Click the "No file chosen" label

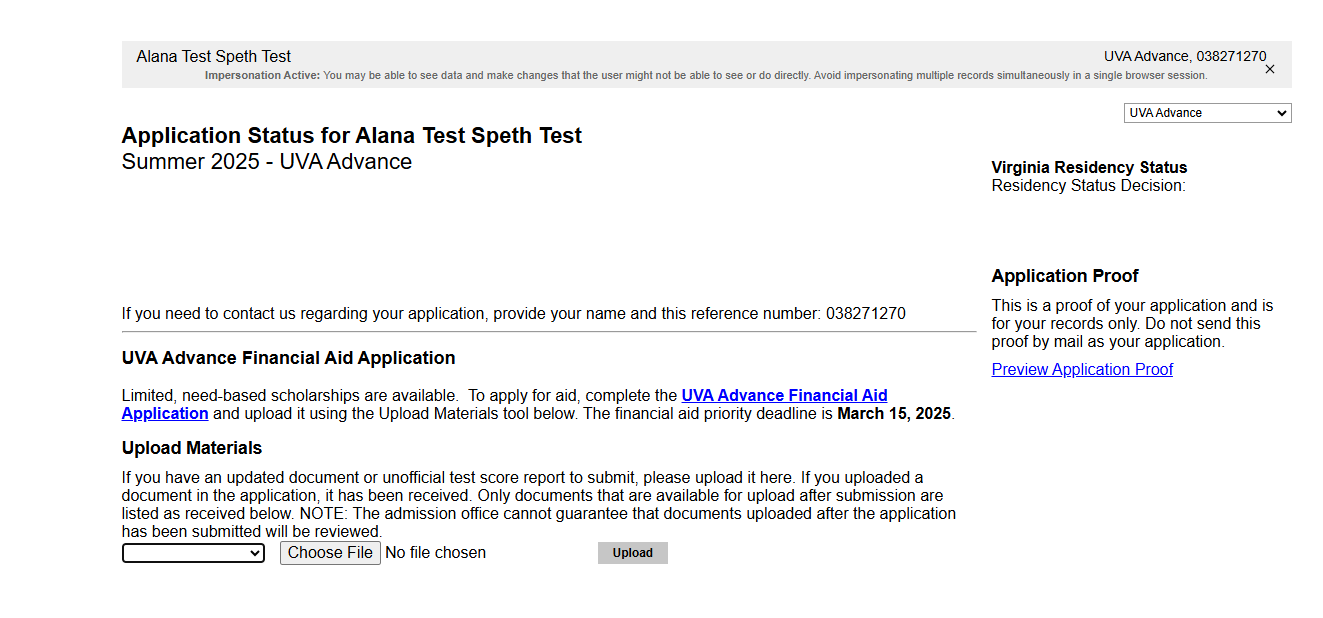click(435, 553)
